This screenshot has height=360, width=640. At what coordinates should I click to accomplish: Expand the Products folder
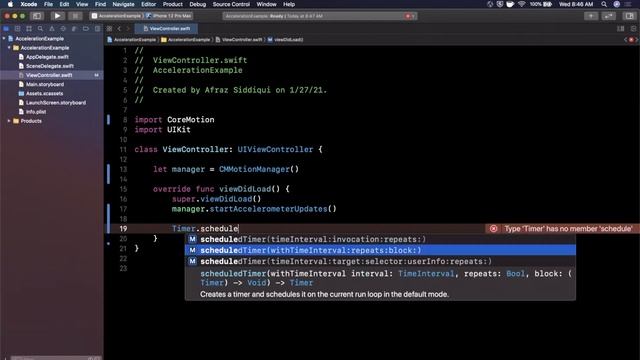[9, 121]
